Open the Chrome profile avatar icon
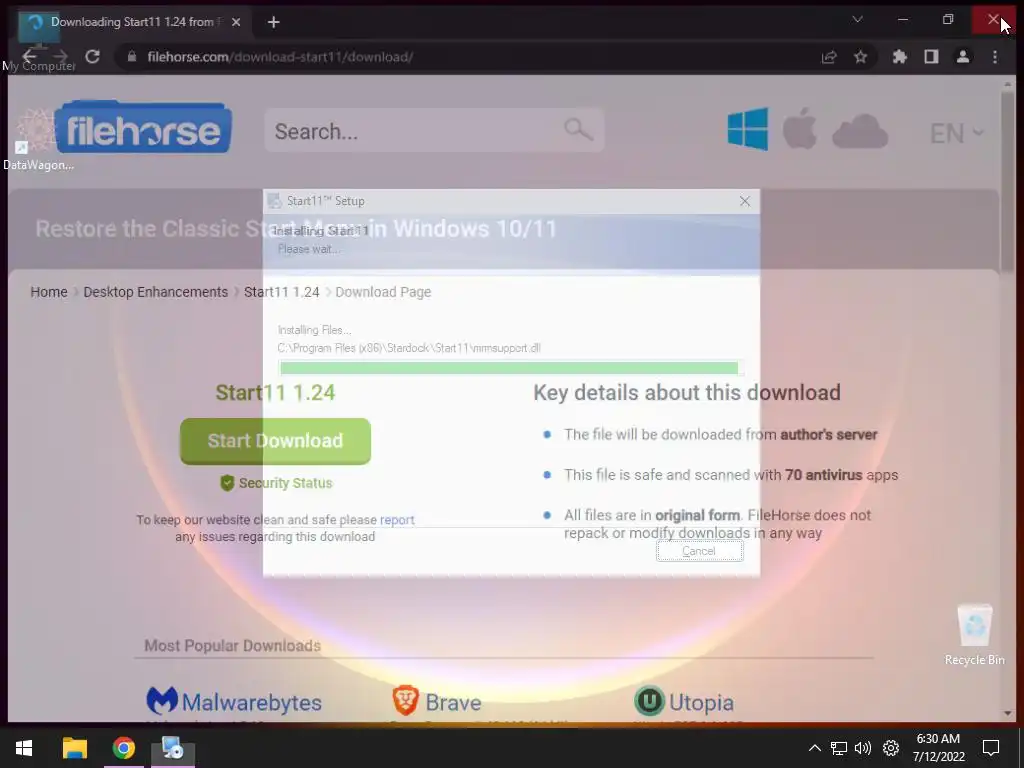This screenshot has width=1024, height=768. click(x=963, y=57)
